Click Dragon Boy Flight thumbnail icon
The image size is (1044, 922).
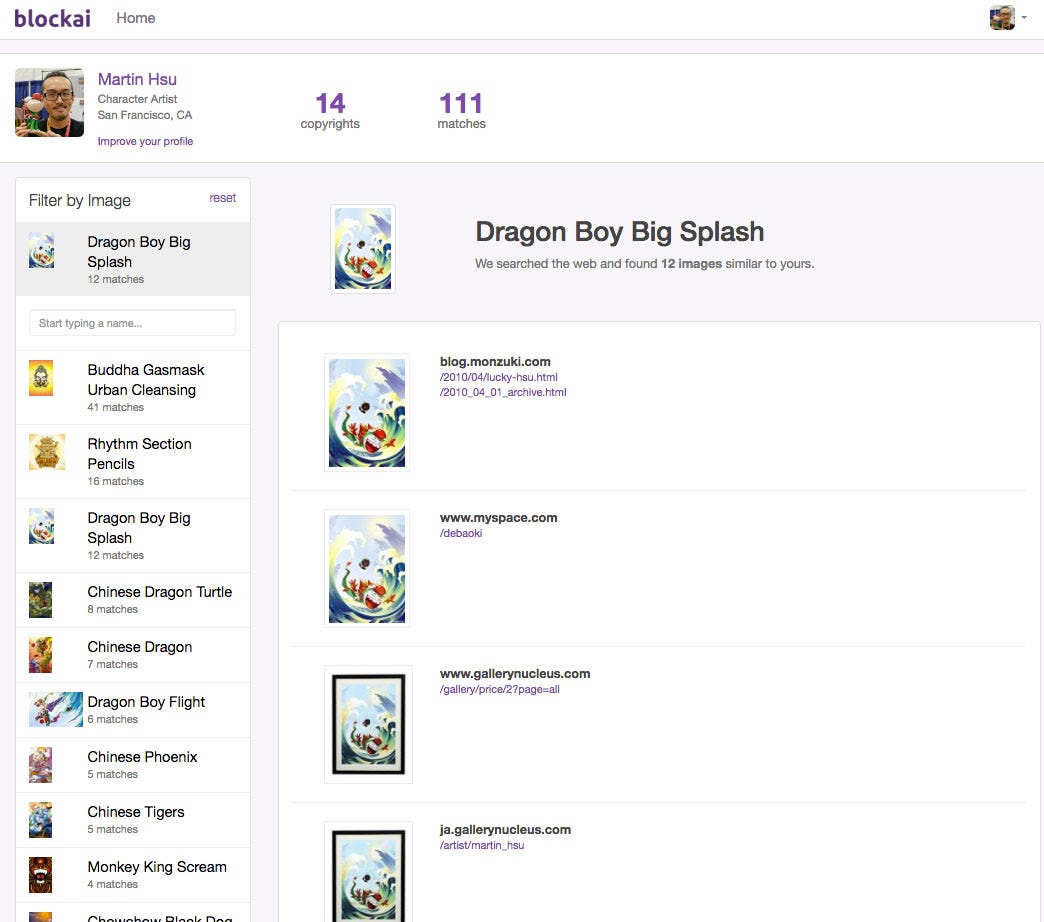(x=56, y=709)
